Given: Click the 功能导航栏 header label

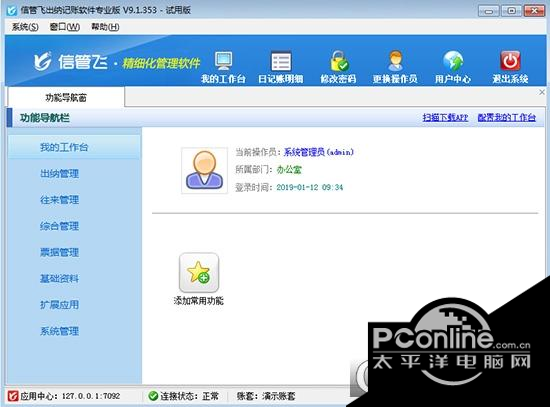Looking at the screenshot, I should click(x=45, y=118).
